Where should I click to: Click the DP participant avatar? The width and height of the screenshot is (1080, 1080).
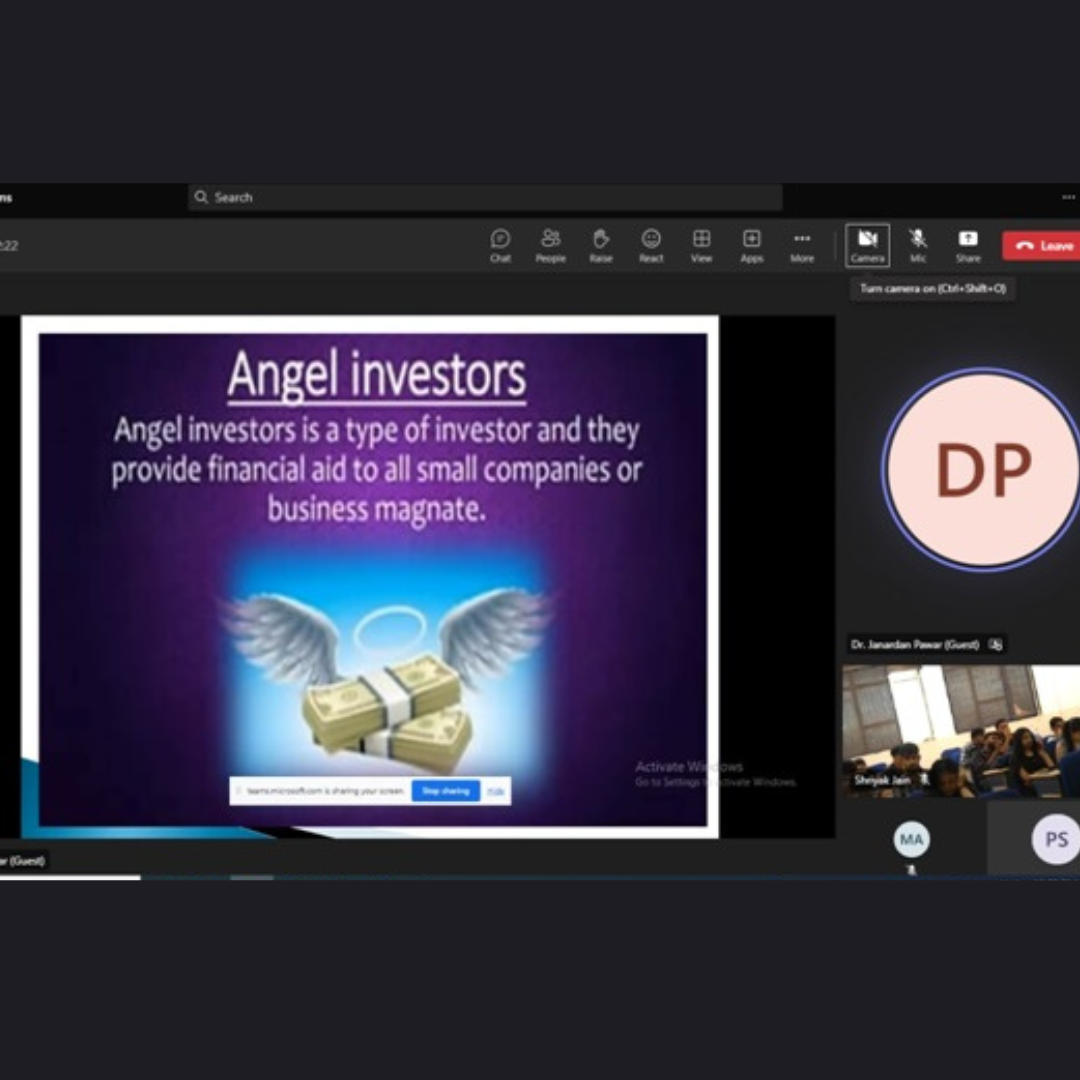point(981,470)
